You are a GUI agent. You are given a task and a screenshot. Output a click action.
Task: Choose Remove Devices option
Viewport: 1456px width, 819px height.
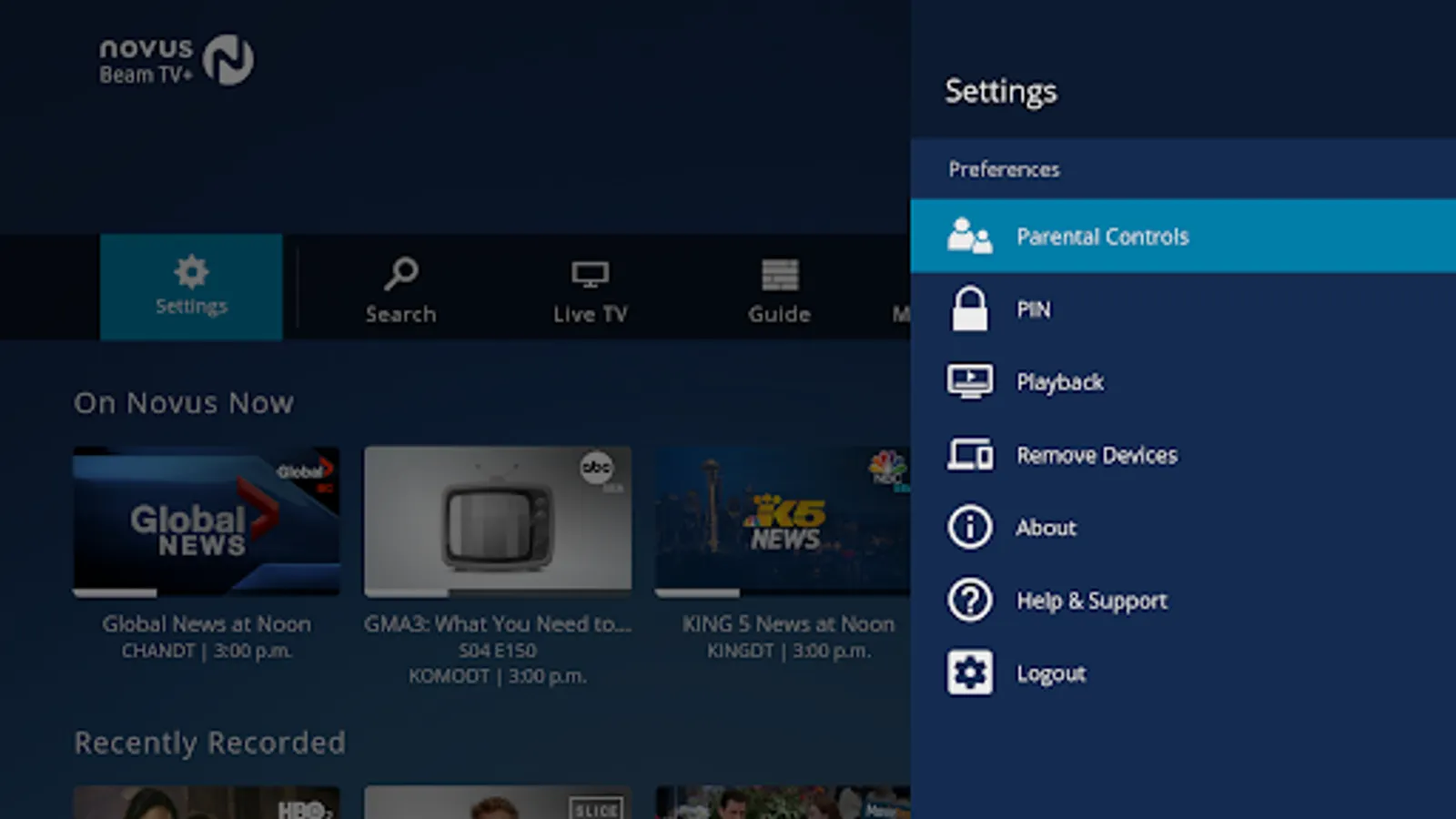pos(1183,454)
